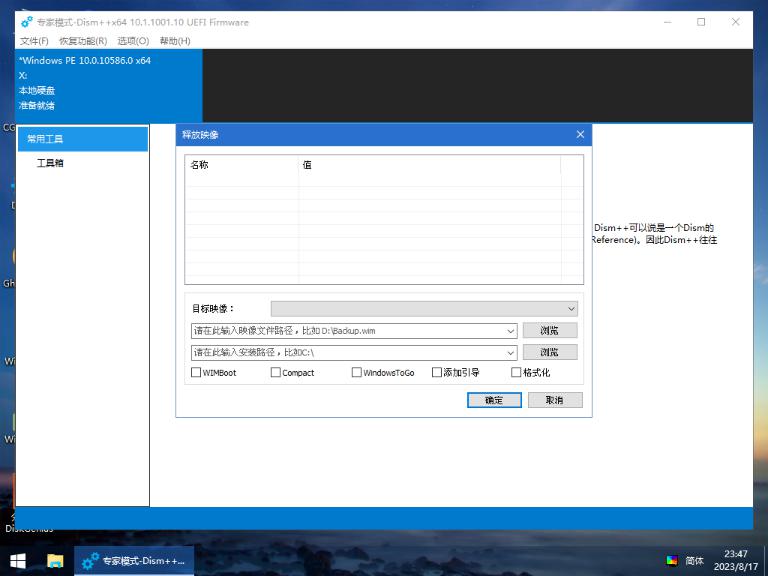
Task: Click the install path input field
Action: pyautogui.click(x=347, y=353)
